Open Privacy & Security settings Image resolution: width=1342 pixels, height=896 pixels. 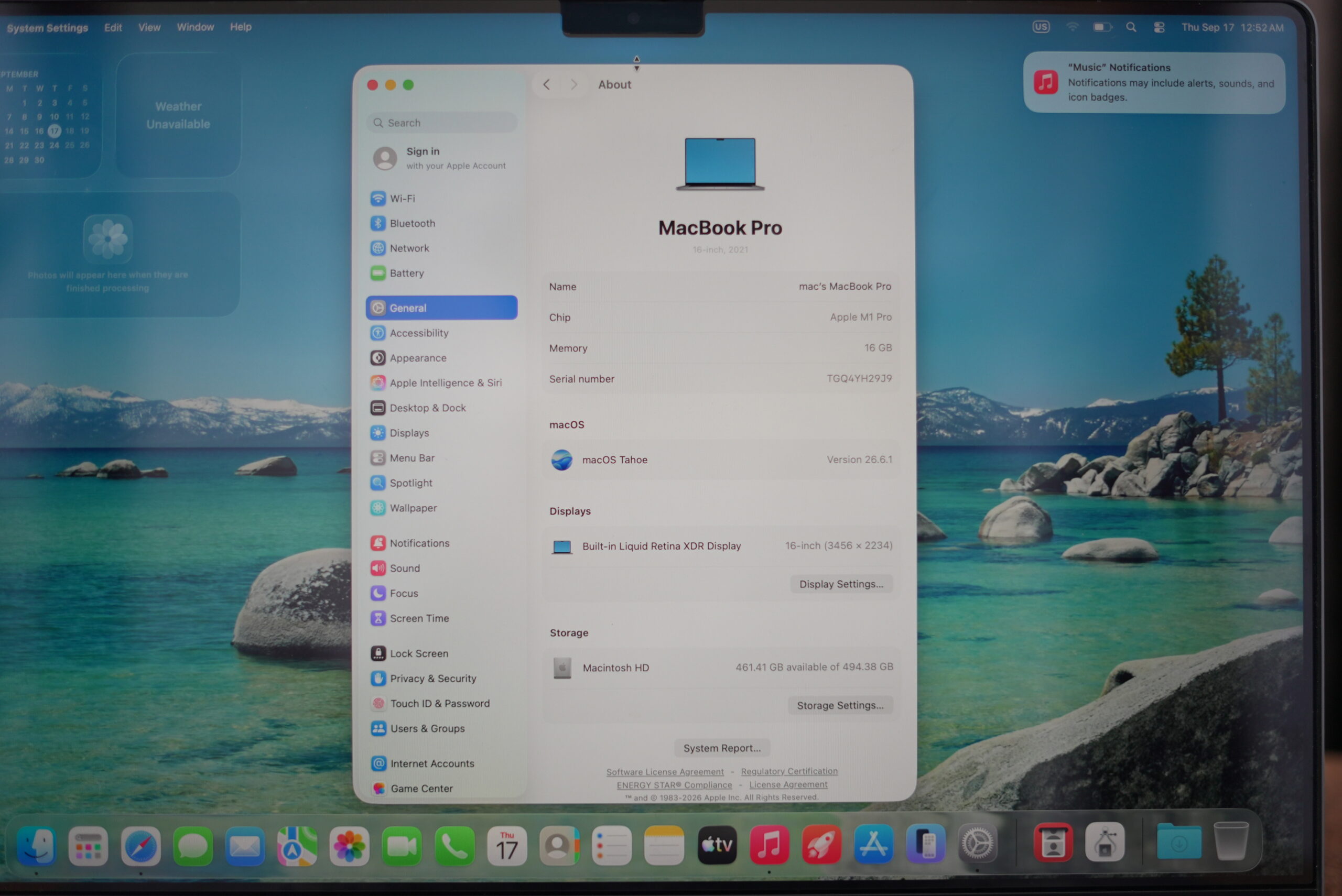[441, 679]
